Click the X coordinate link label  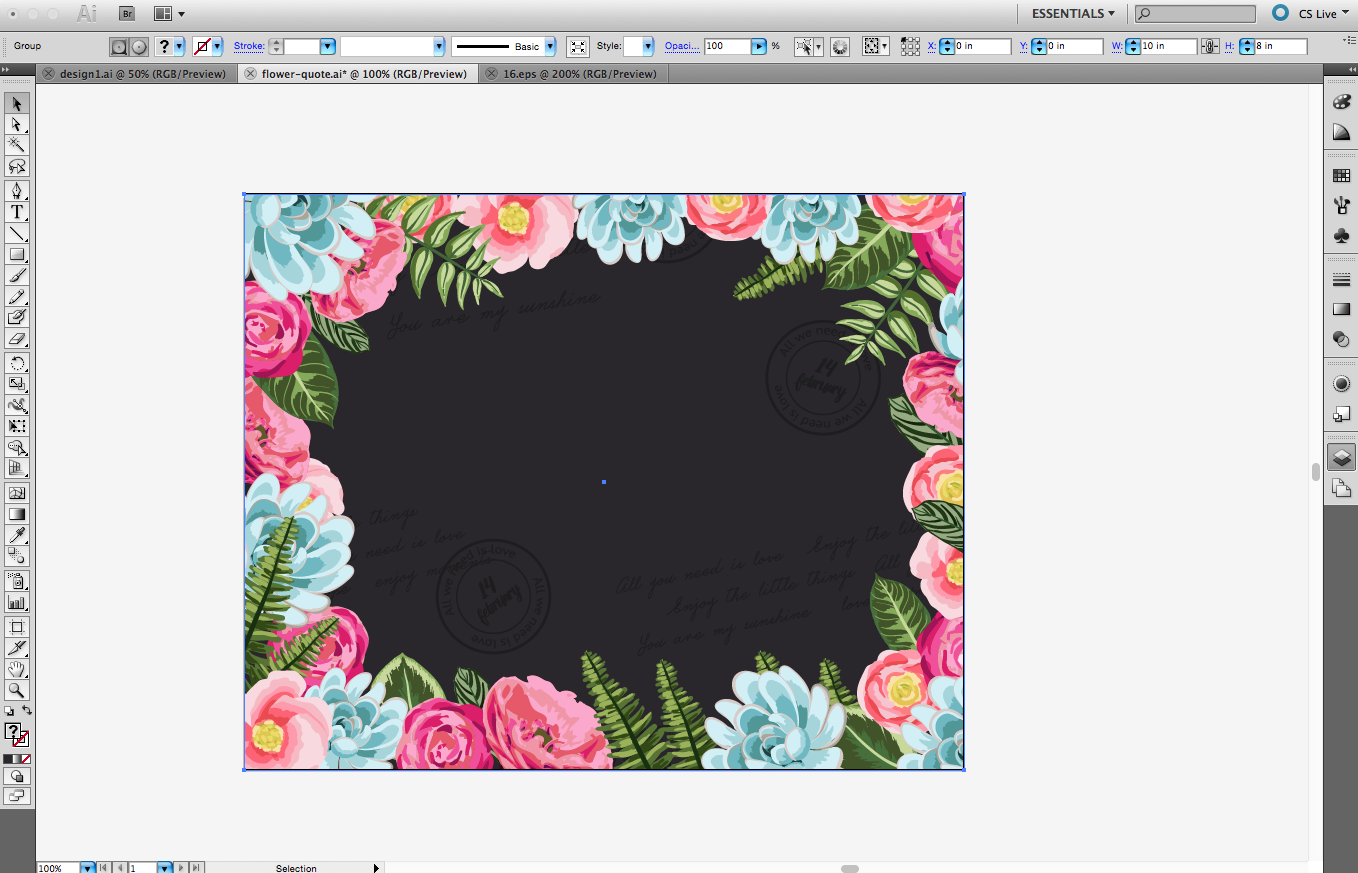pyautogui.click(x=932, y=47)
